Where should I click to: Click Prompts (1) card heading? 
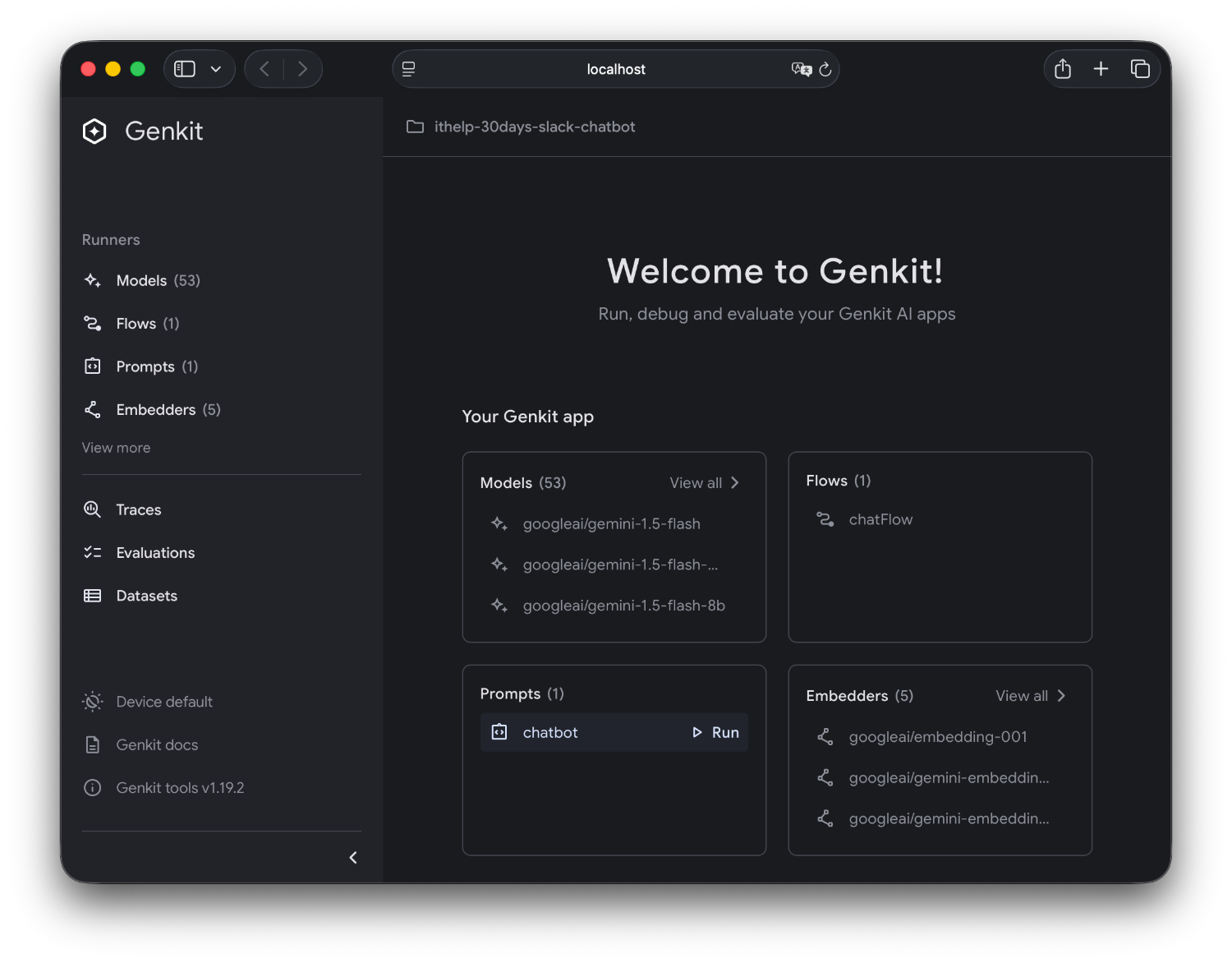pyautogui.click(x=522, y=693)
